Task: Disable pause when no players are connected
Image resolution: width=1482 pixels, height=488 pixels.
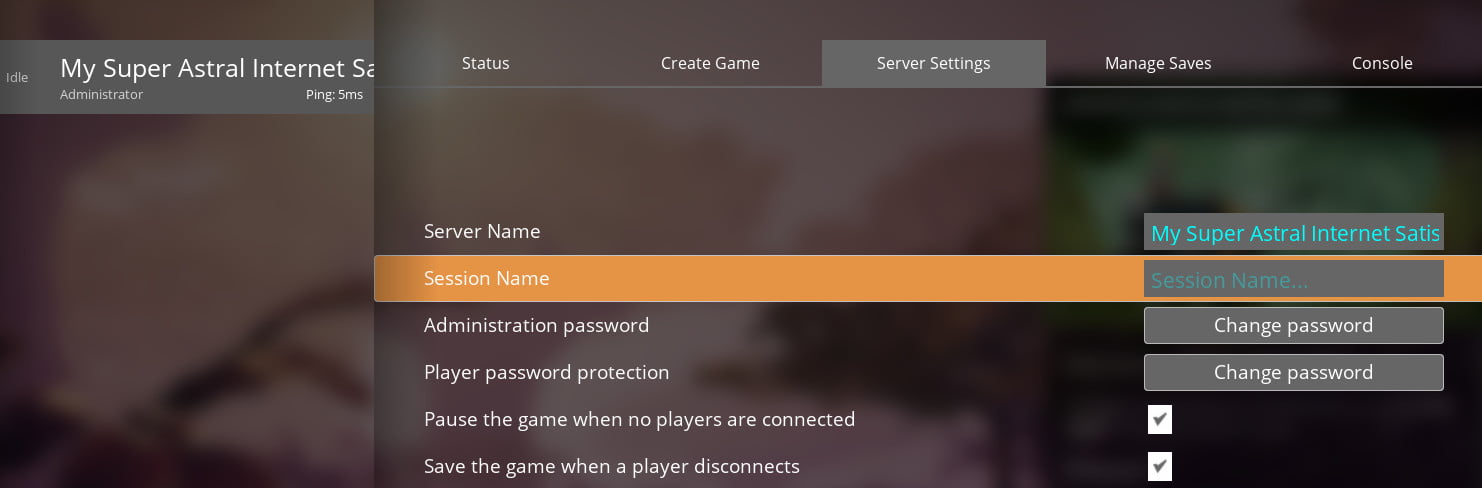Action: [x=1160, y=419]
